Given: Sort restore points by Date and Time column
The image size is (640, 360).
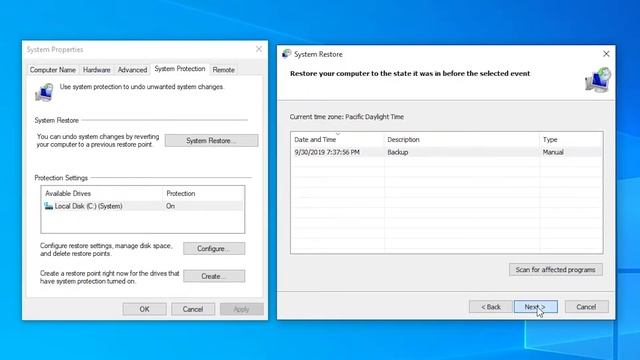Looking at the screenshot, I should tap(338, 140).
